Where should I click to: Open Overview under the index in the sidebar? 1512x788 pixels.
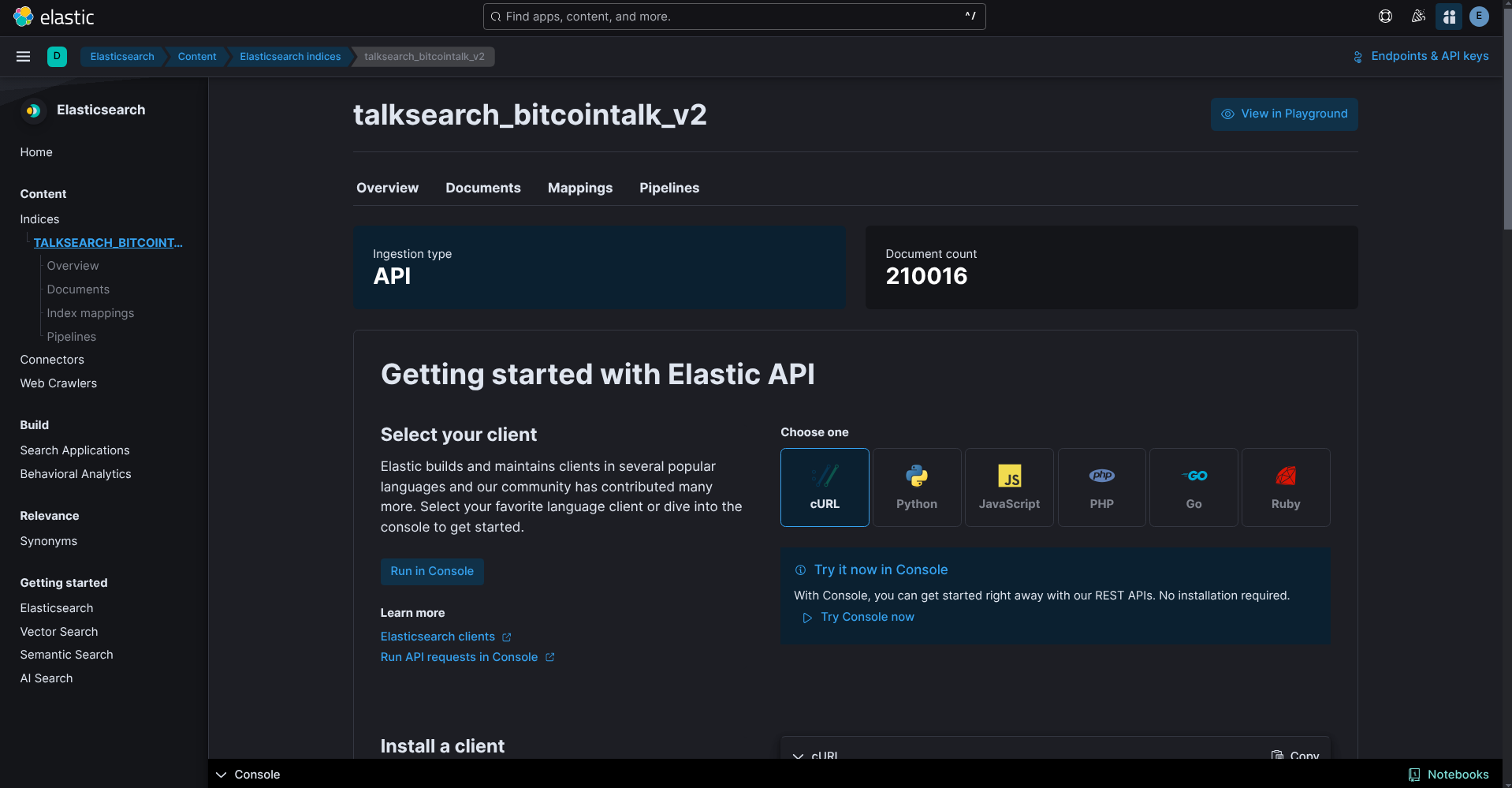point(73,266)
